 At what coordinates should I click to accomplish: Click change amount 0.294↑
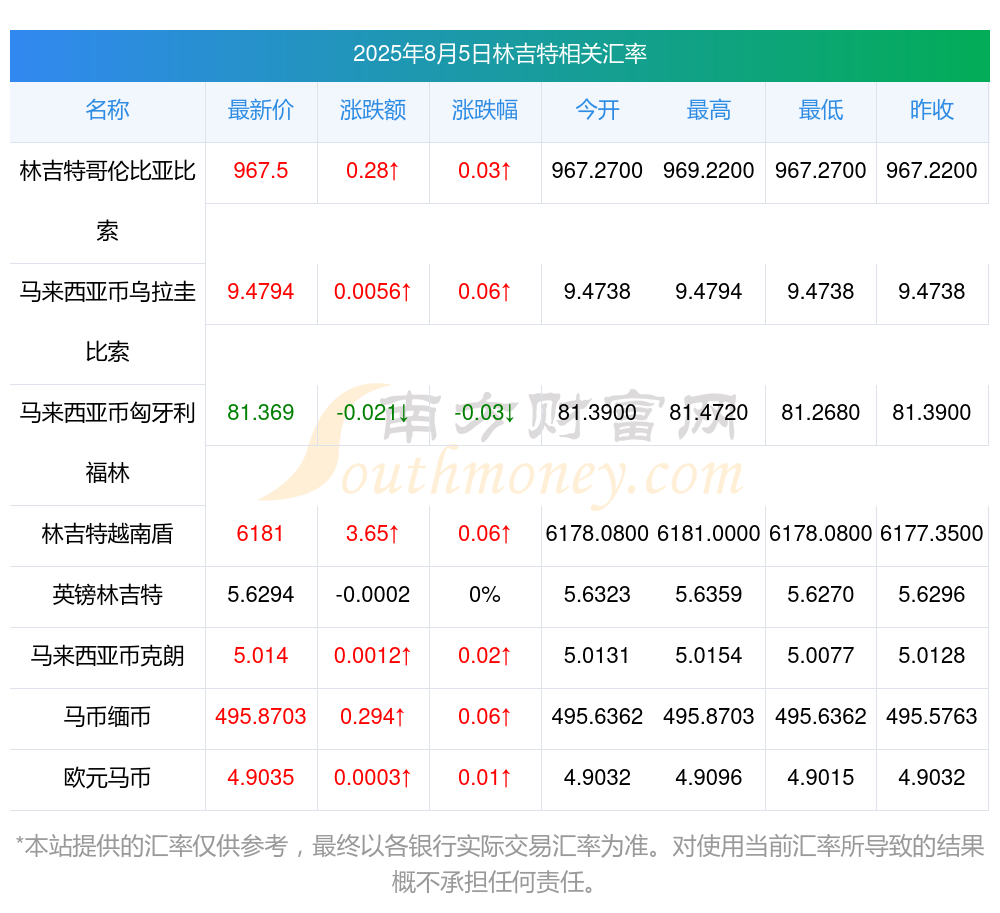tap(372, 717)
